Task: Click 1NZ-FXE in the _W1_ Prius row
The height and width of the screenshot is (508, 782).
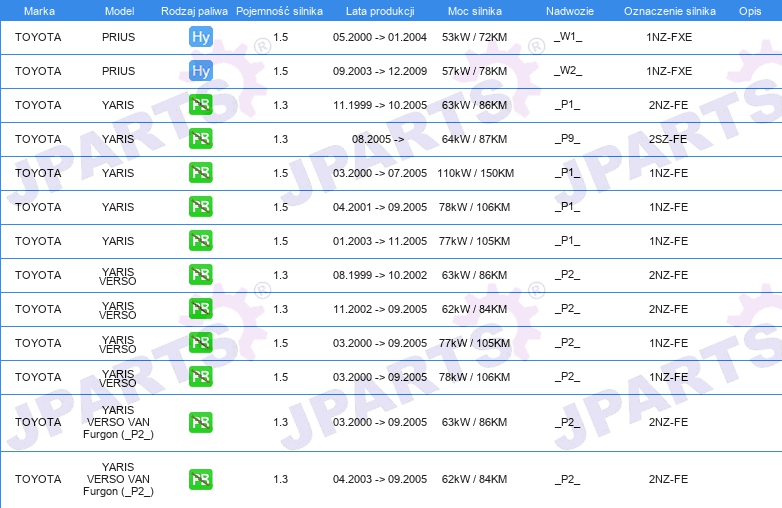Action: point(669,37)
